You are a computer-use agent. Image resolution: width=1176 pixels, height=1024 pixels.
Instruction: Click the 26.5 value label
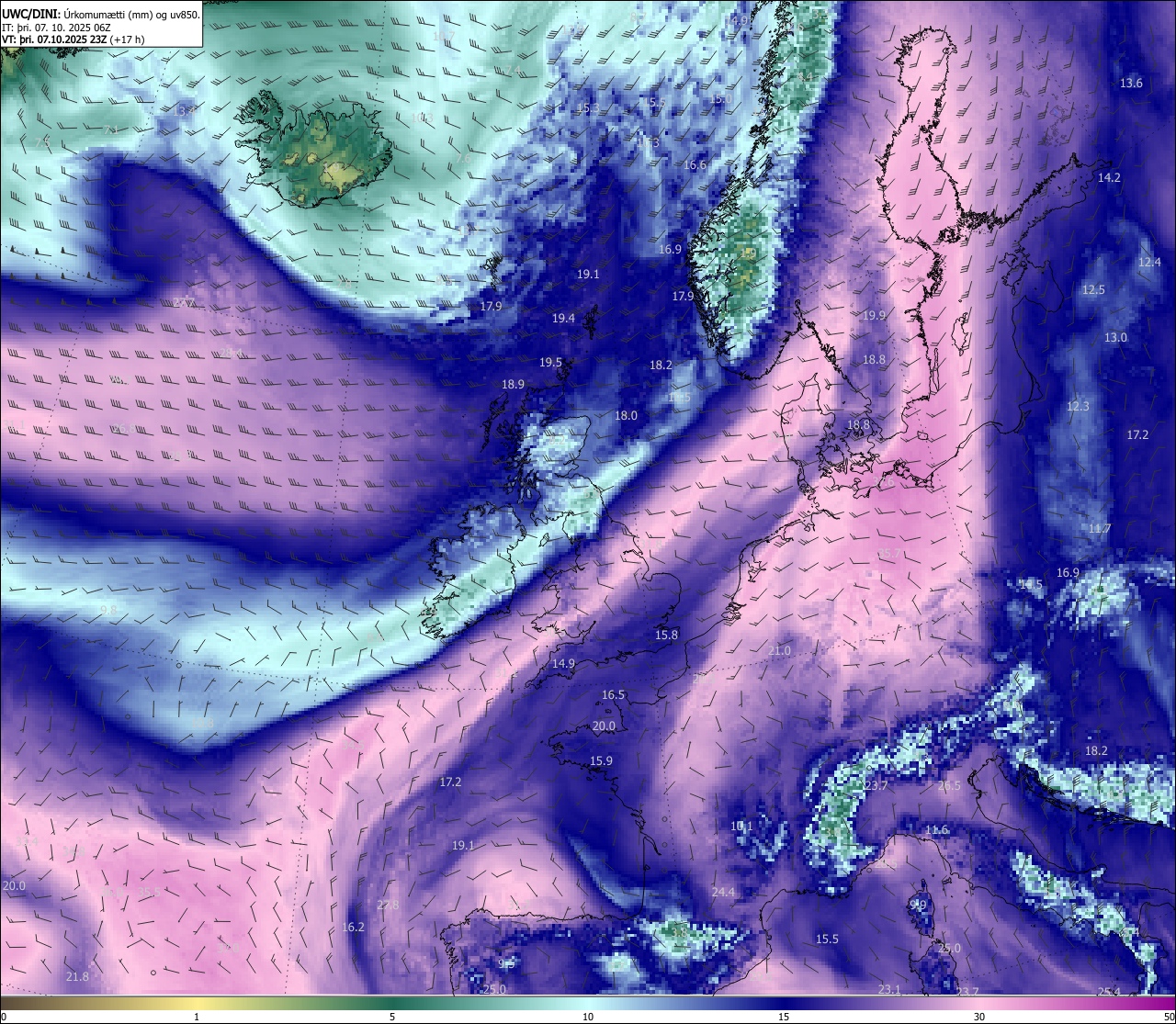(x=949, y=786)
